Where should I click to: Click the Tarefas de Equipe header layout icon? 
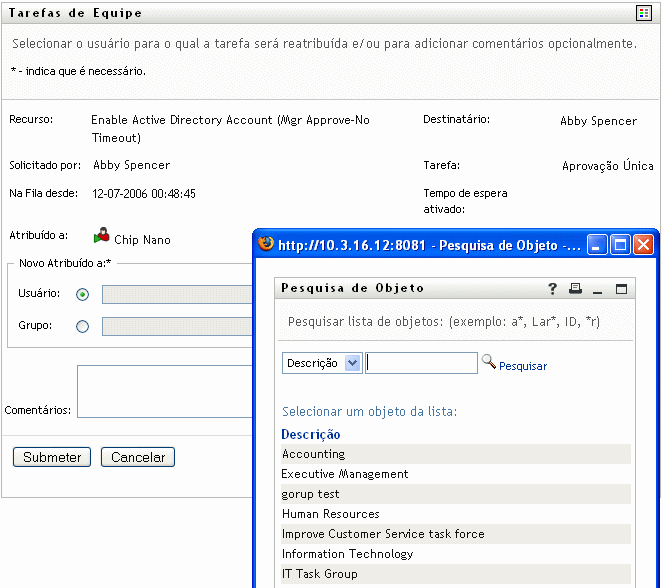[644, 14]
